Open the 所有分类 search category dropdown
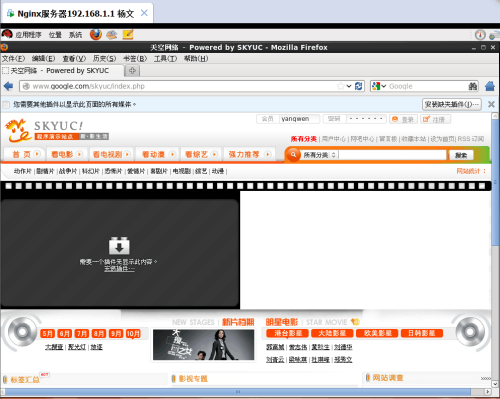The width and height of the screenshot is (500, 399). tap(319, 155)
